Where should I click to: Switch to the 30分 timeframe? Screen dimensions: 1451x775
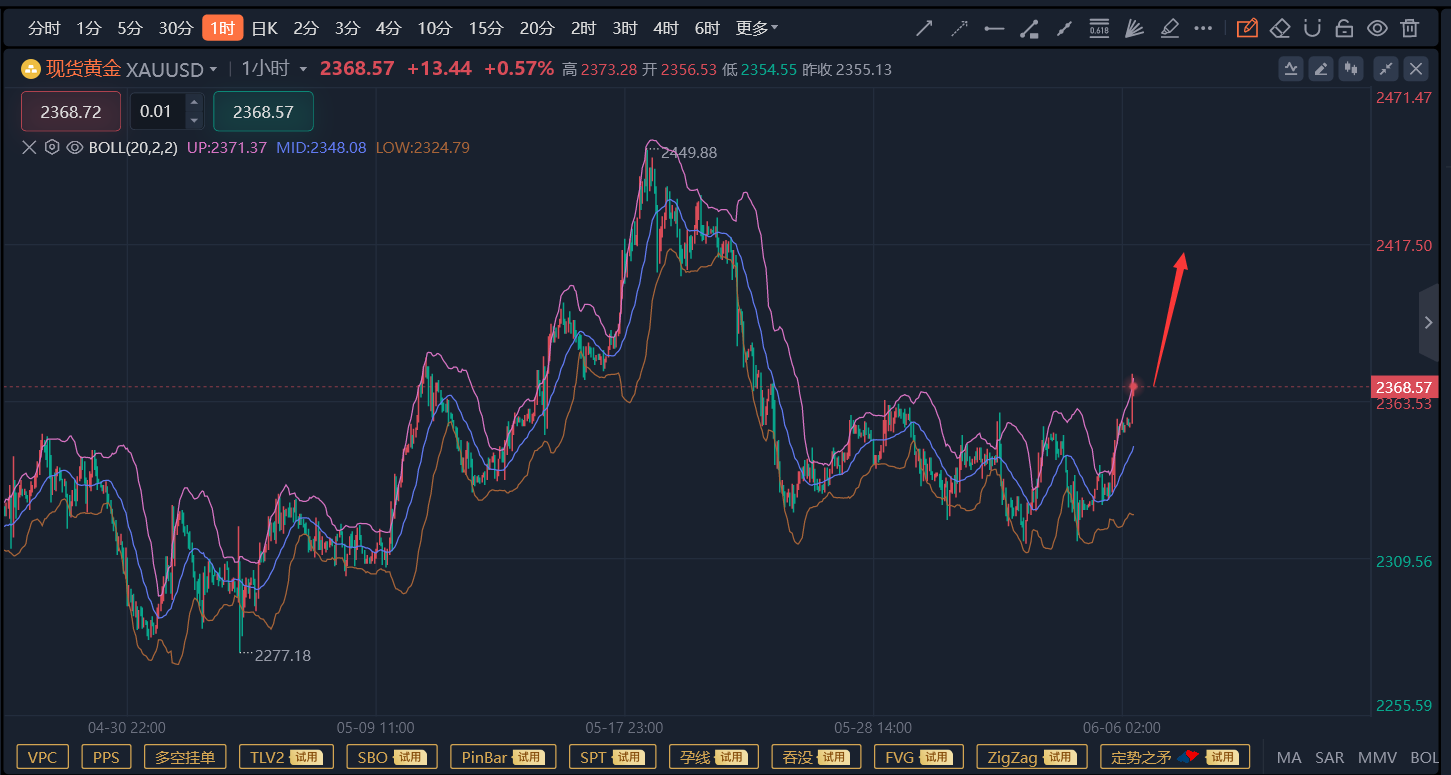point(176,28)
